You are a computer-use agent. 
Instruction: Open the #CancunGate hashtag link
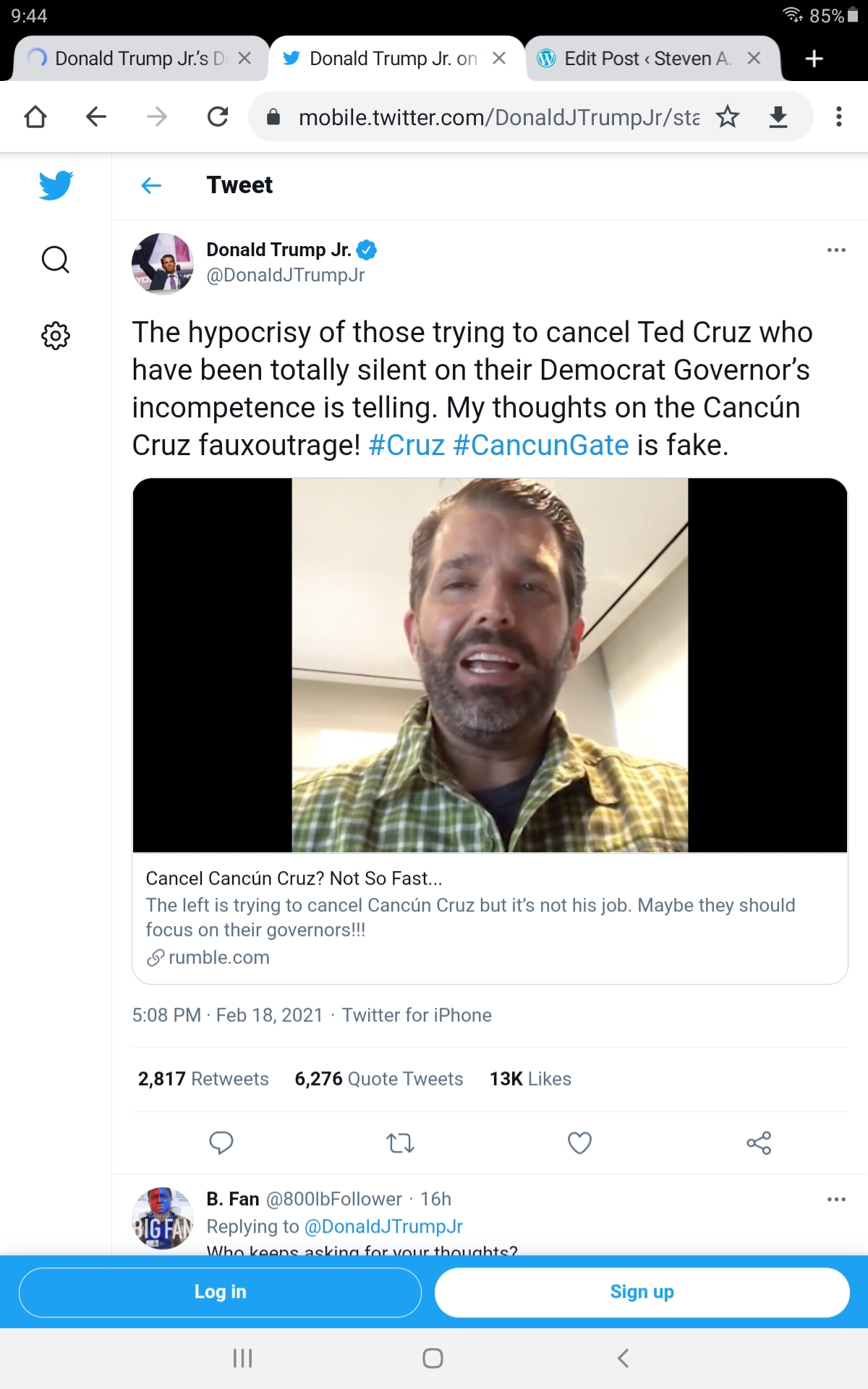(x=540, y=445)
